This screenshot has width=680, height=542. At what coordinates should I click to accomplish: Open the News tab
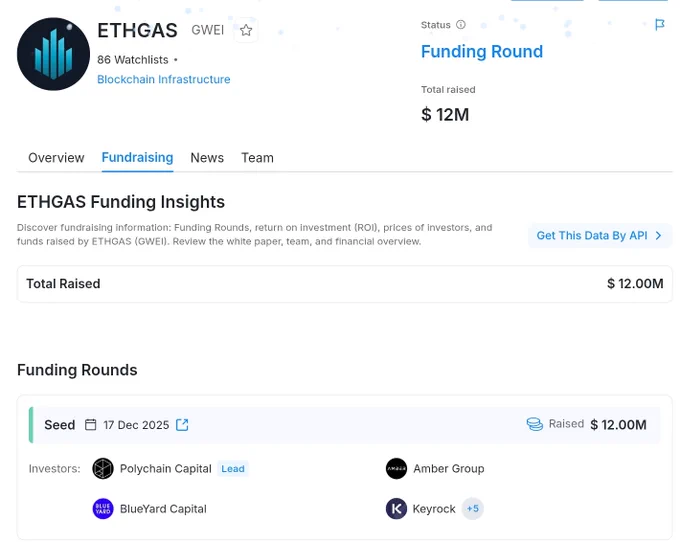[x=207, y=158]
